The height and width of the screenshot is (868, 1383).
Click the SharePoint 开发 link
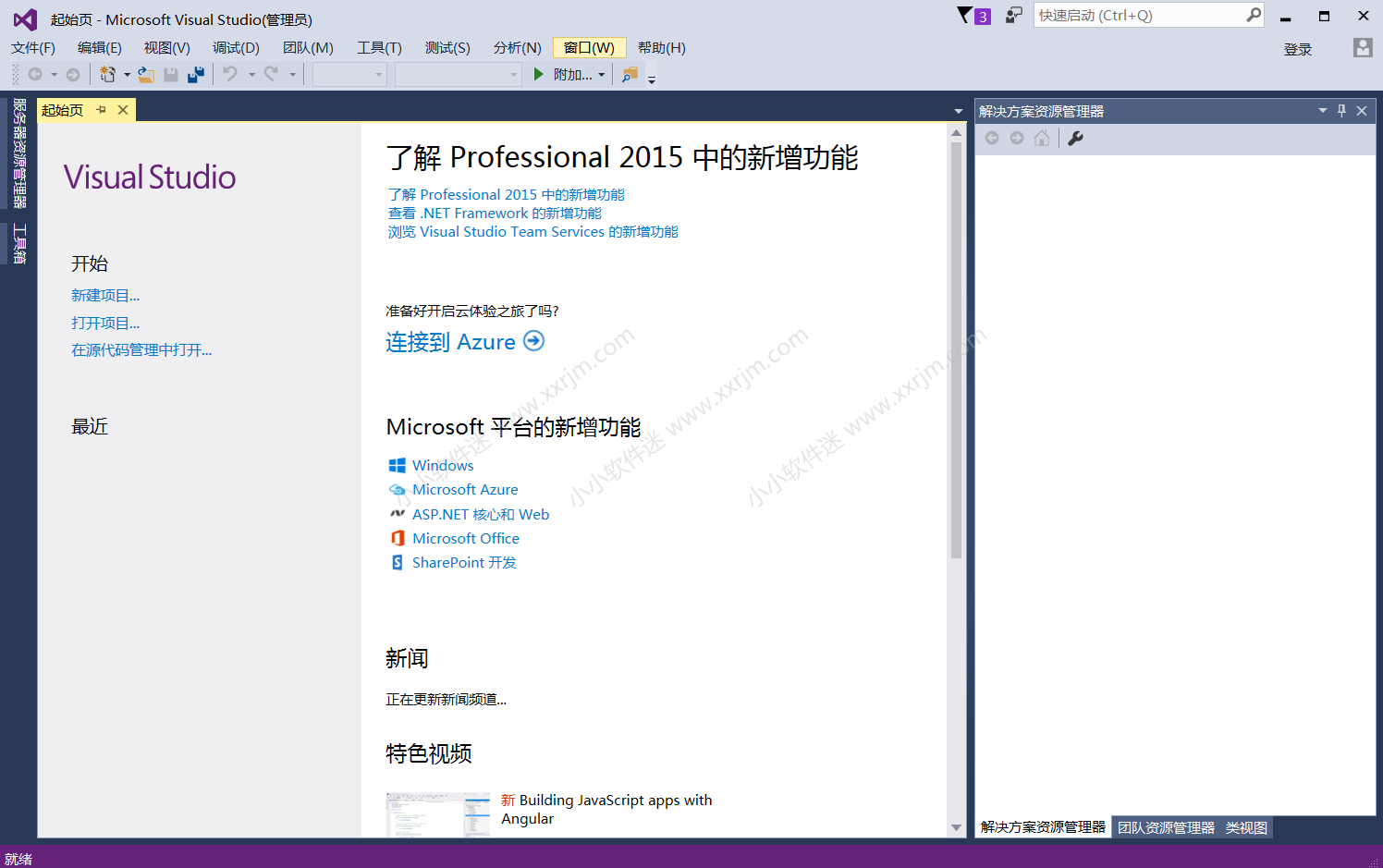(464, 562)
